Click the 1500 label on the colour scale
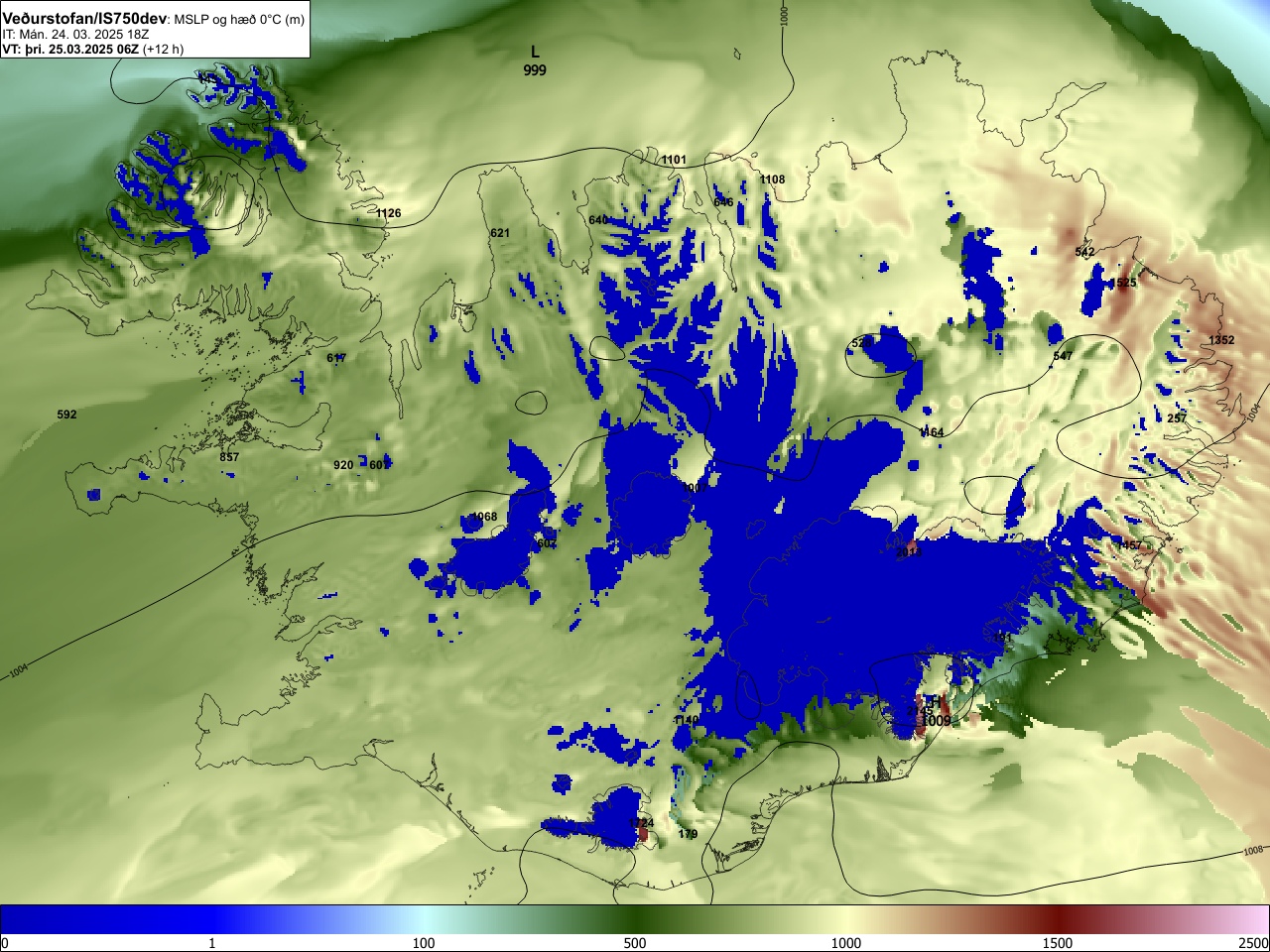 pyautogui.click(x=1058, y=943)
